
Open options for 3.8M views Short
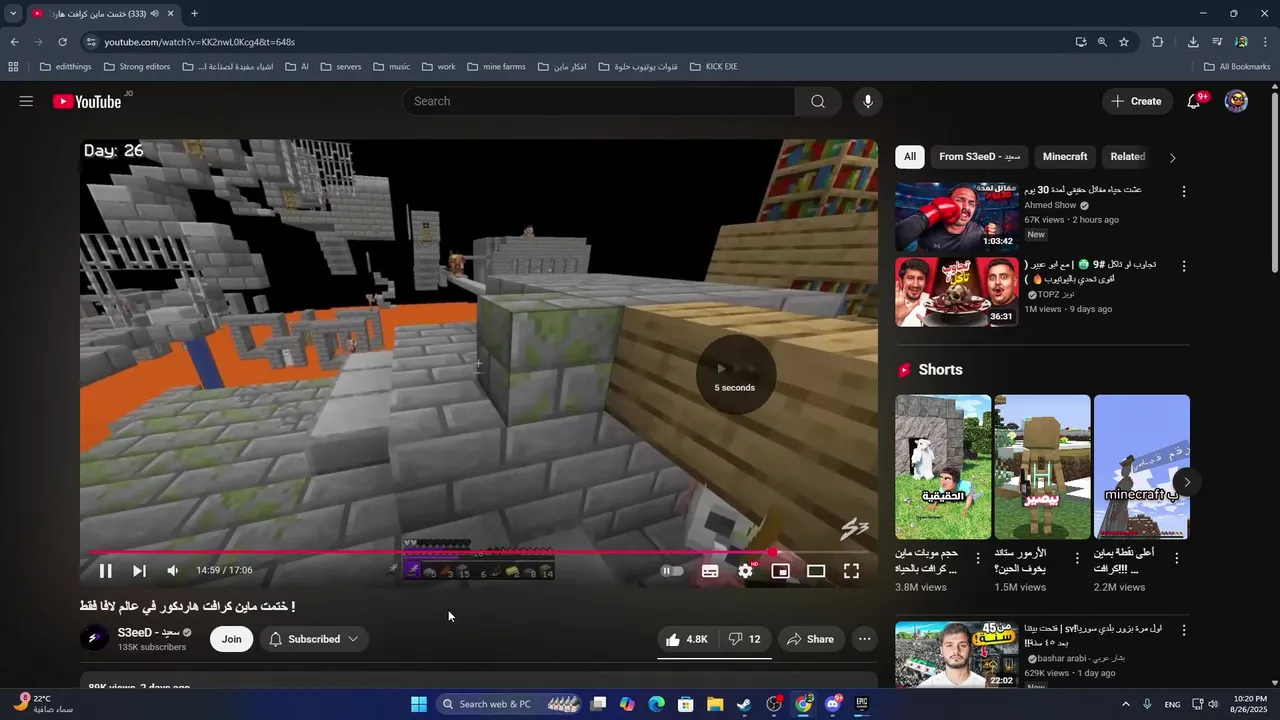(x=977, y=558)
